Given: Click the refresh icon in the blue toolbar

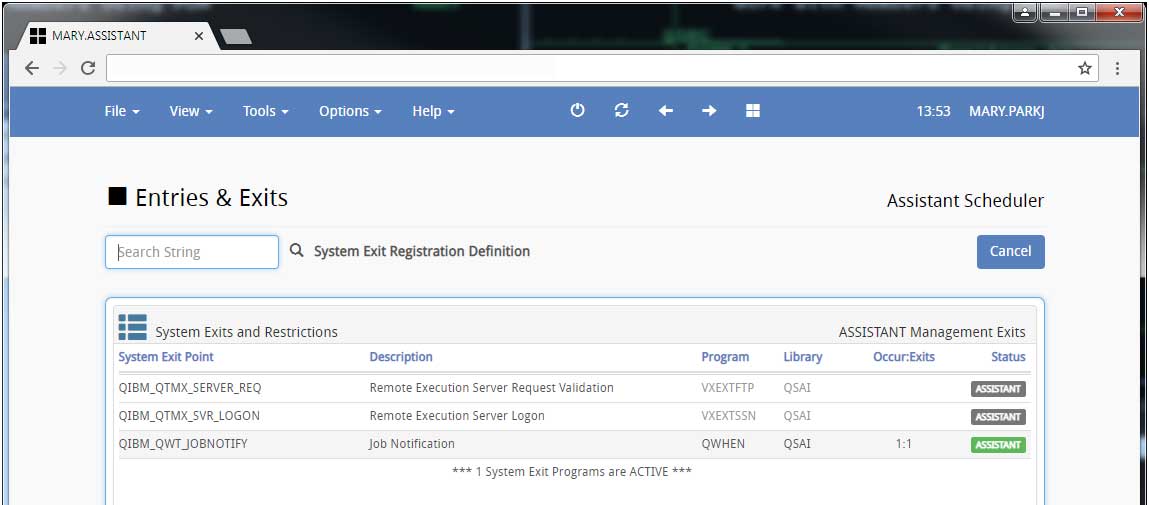Looking at the screenshot, I should click(621, 111).
